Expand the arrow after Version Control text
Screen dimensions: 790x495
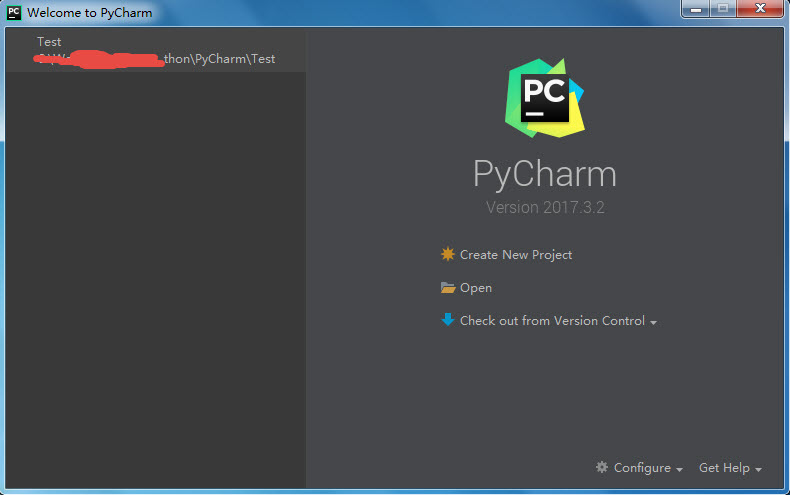654,323
